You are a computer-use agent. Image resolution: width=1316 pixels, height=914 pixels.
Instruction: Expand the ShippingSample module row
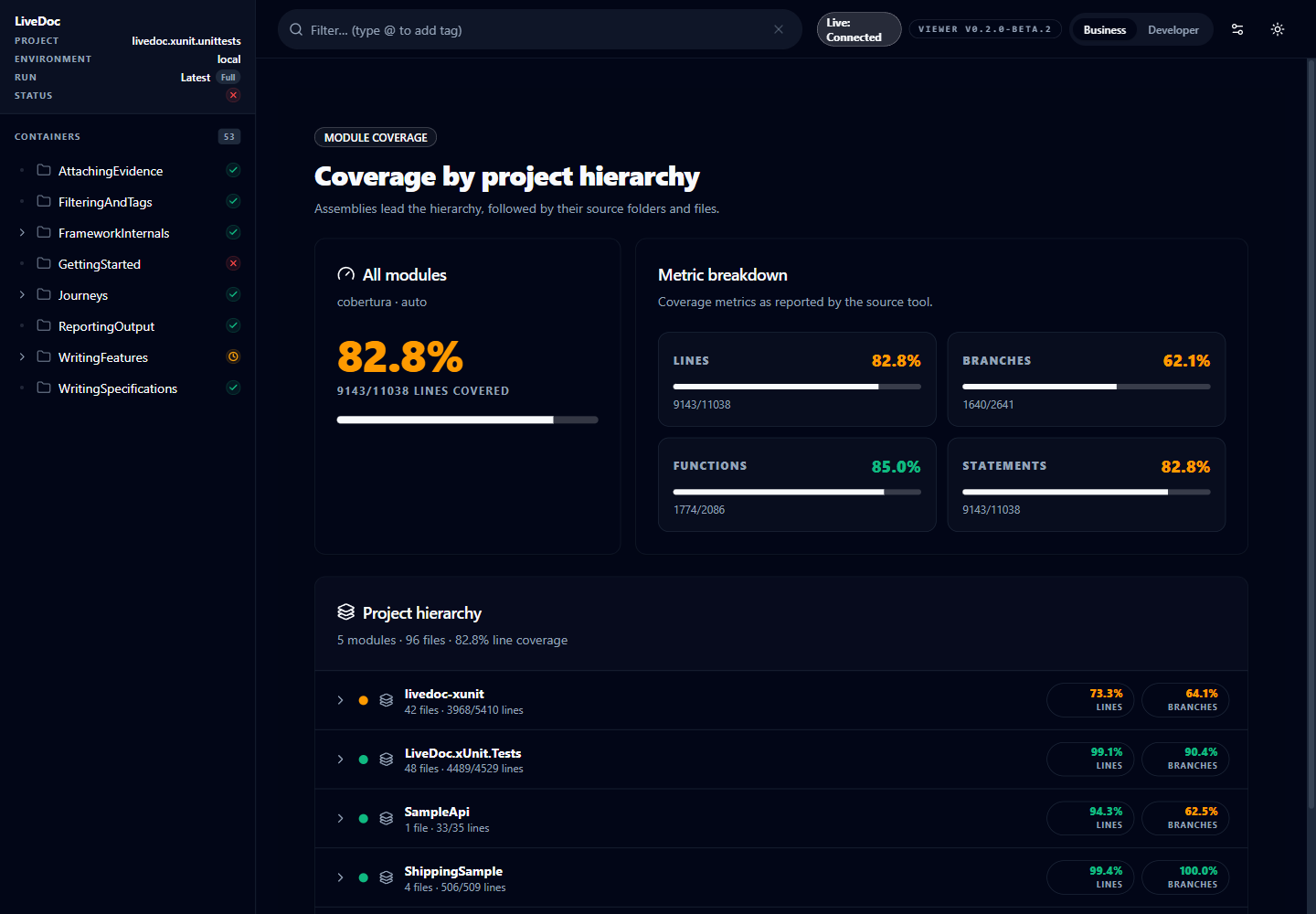tap(340, 877)
